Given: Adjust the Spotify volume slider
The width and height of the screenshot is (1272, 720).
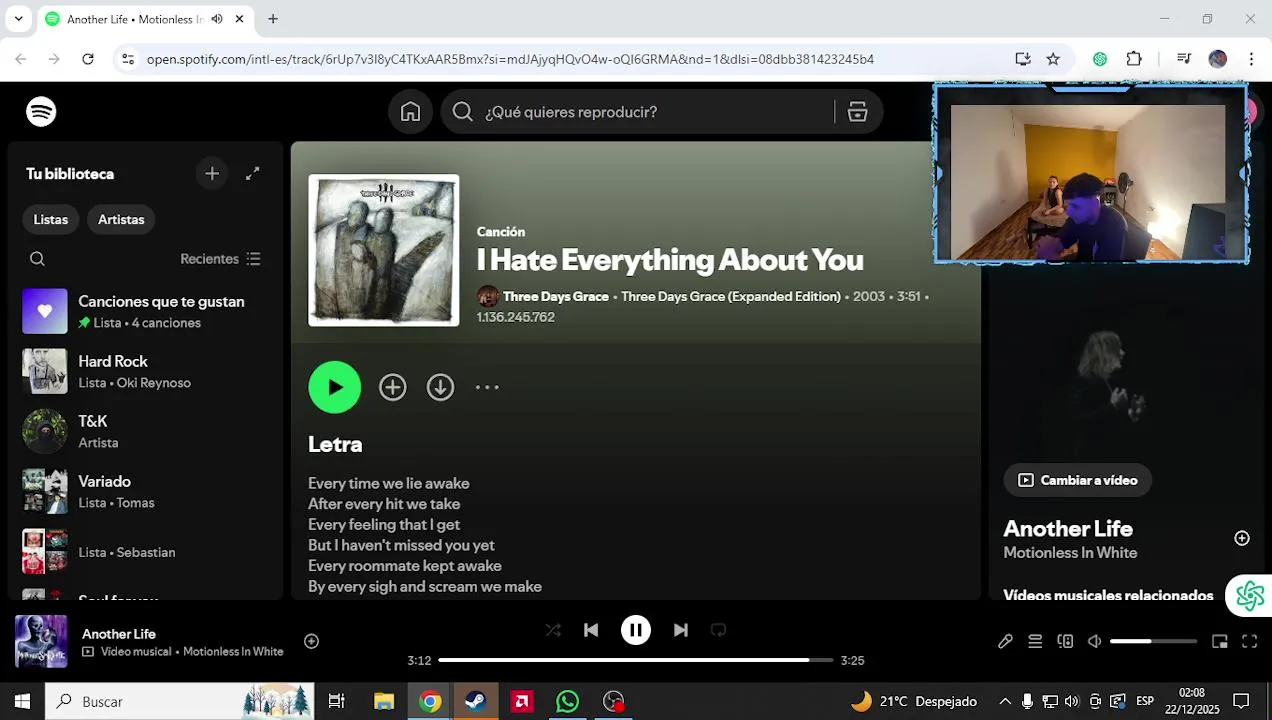Looking at the screenshot, I should coord(1153,641).
